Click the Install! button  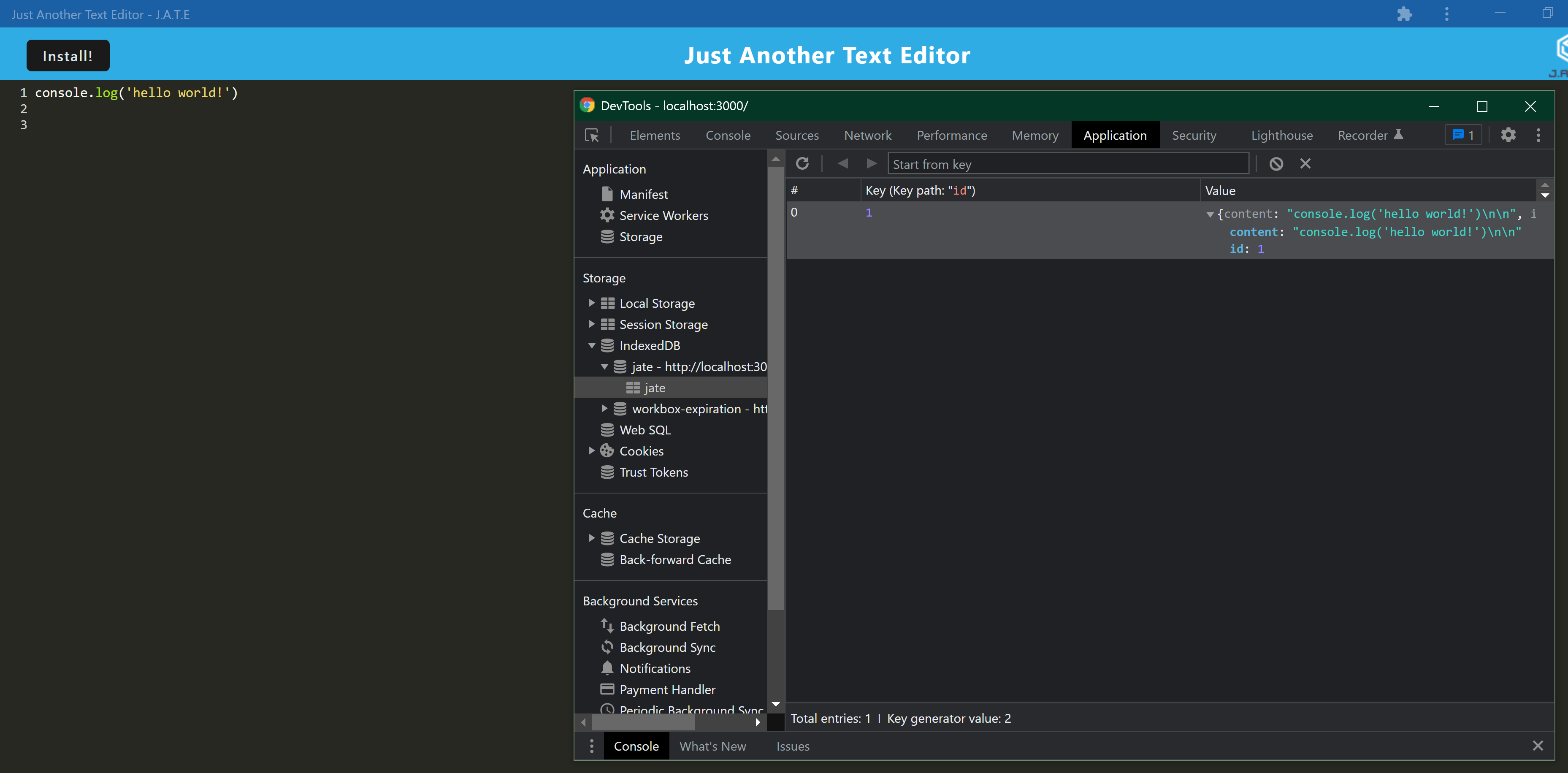coord(68,56)
